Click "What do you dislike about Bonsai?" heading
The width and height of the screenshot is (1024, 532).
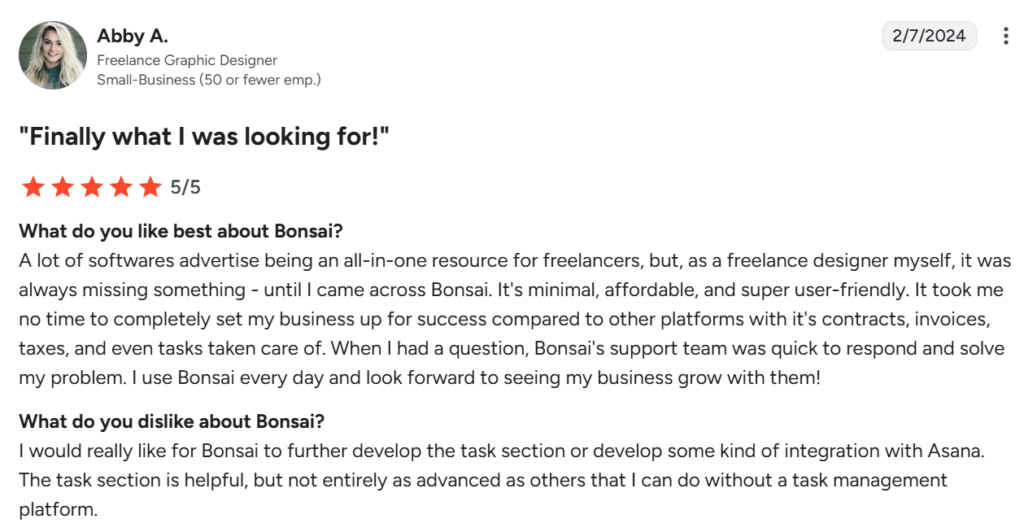click(171, 420)
